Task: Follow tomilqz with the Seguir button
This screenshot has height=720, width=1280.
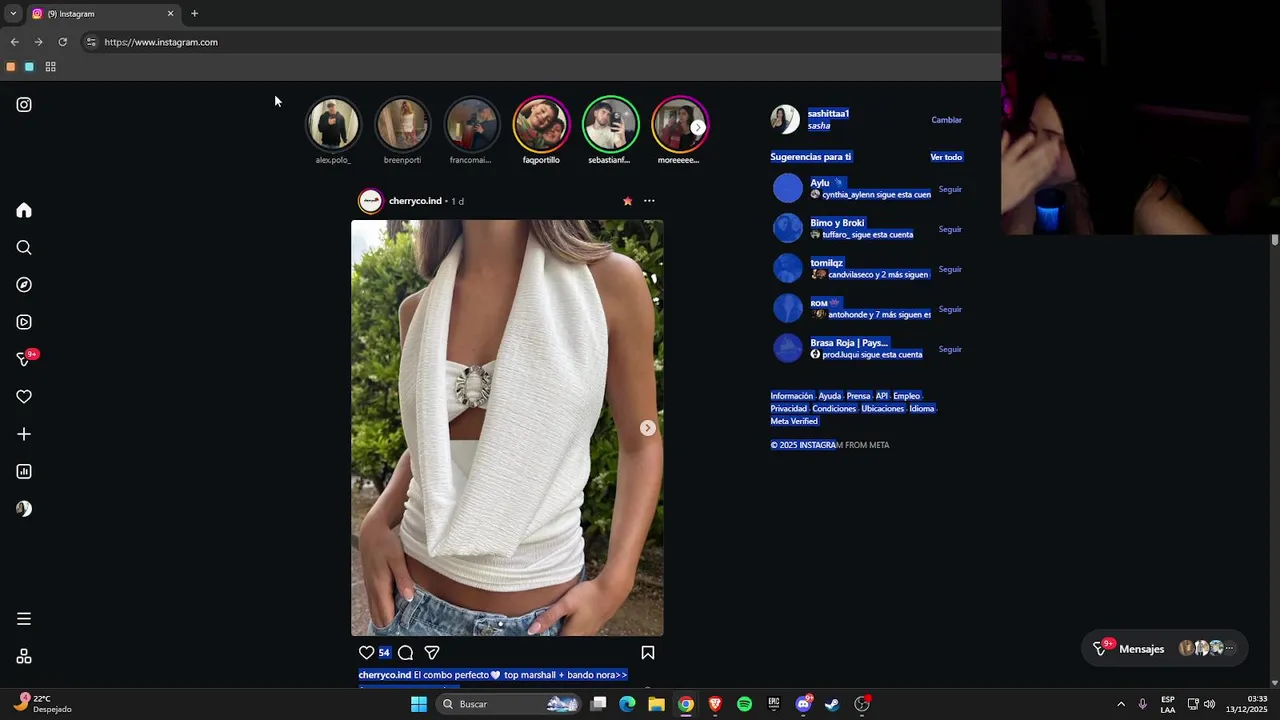Action: coord(950,269)
